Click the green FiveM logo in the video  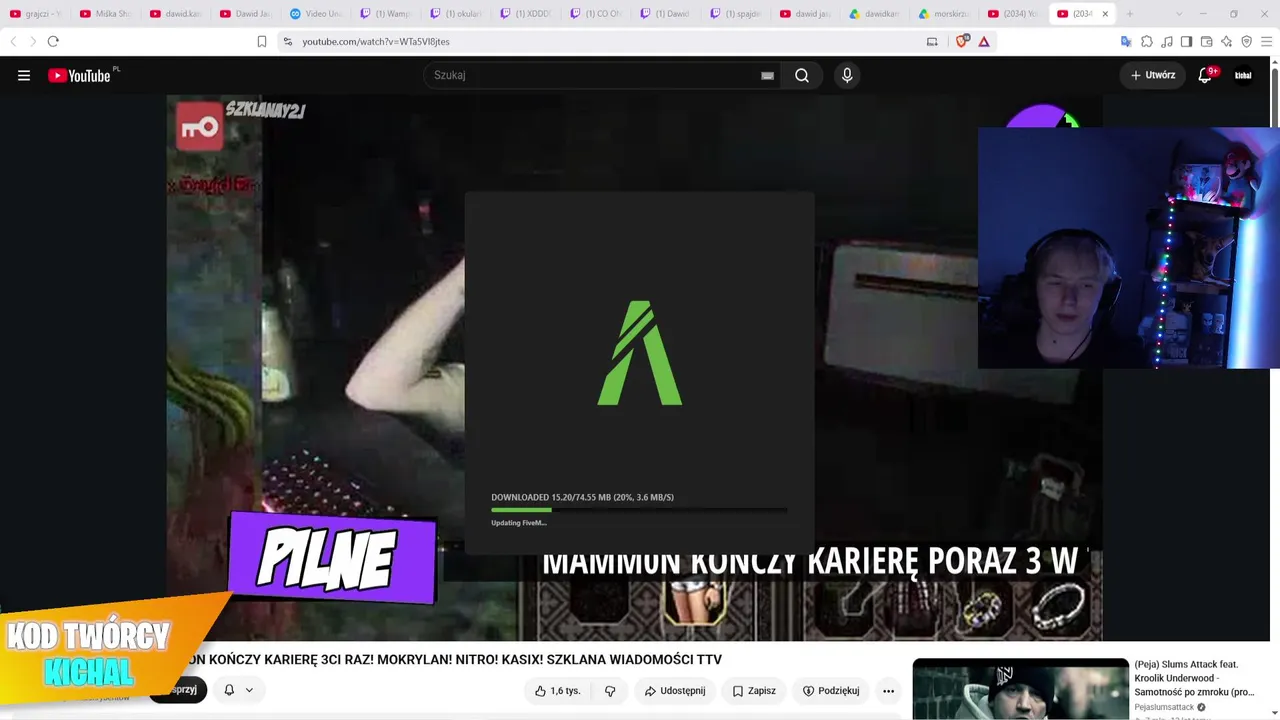[x=640, y=353]
